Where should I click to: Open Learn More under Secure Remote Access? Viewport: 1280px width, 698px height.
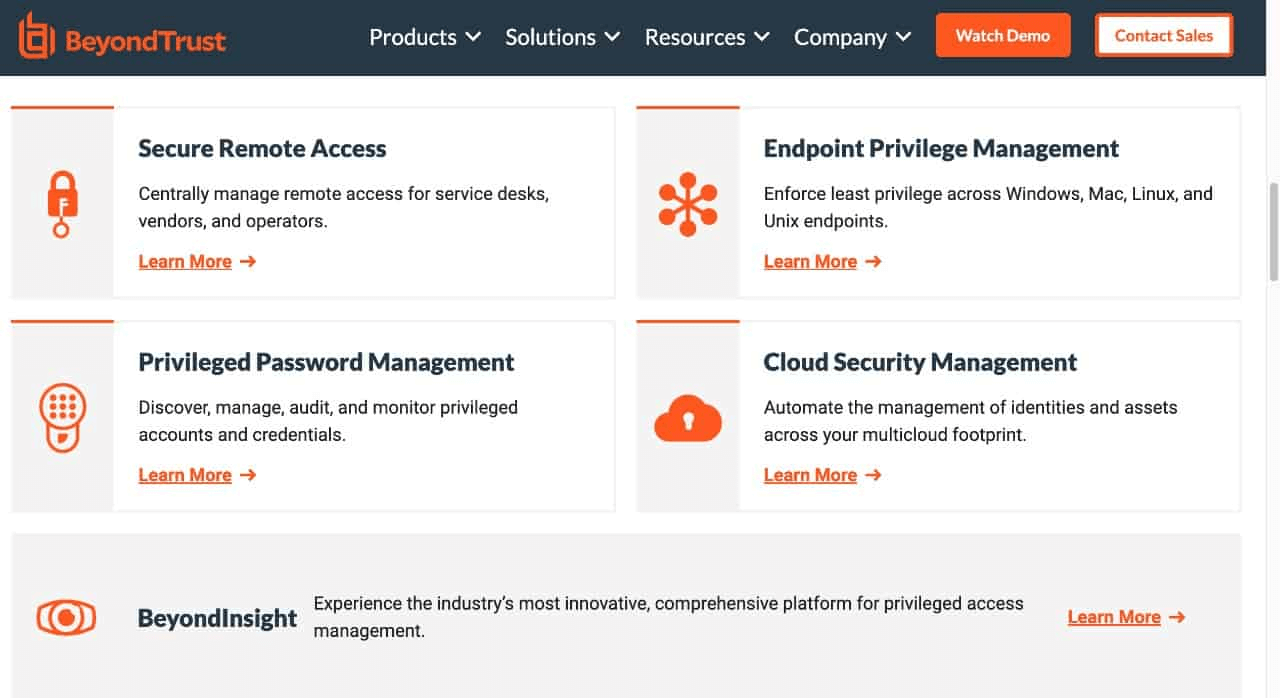tap(186, 261)
